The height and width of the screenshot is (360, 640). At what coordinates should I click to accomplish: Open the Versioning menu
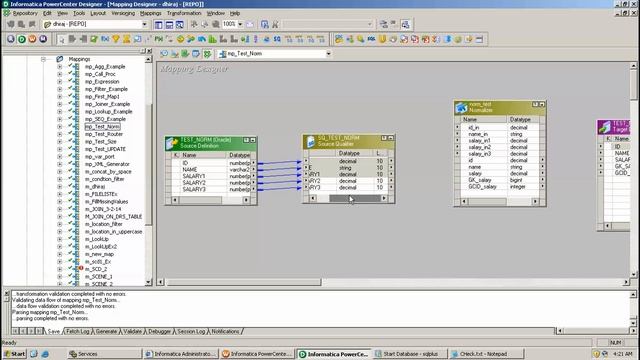point(123,13)
